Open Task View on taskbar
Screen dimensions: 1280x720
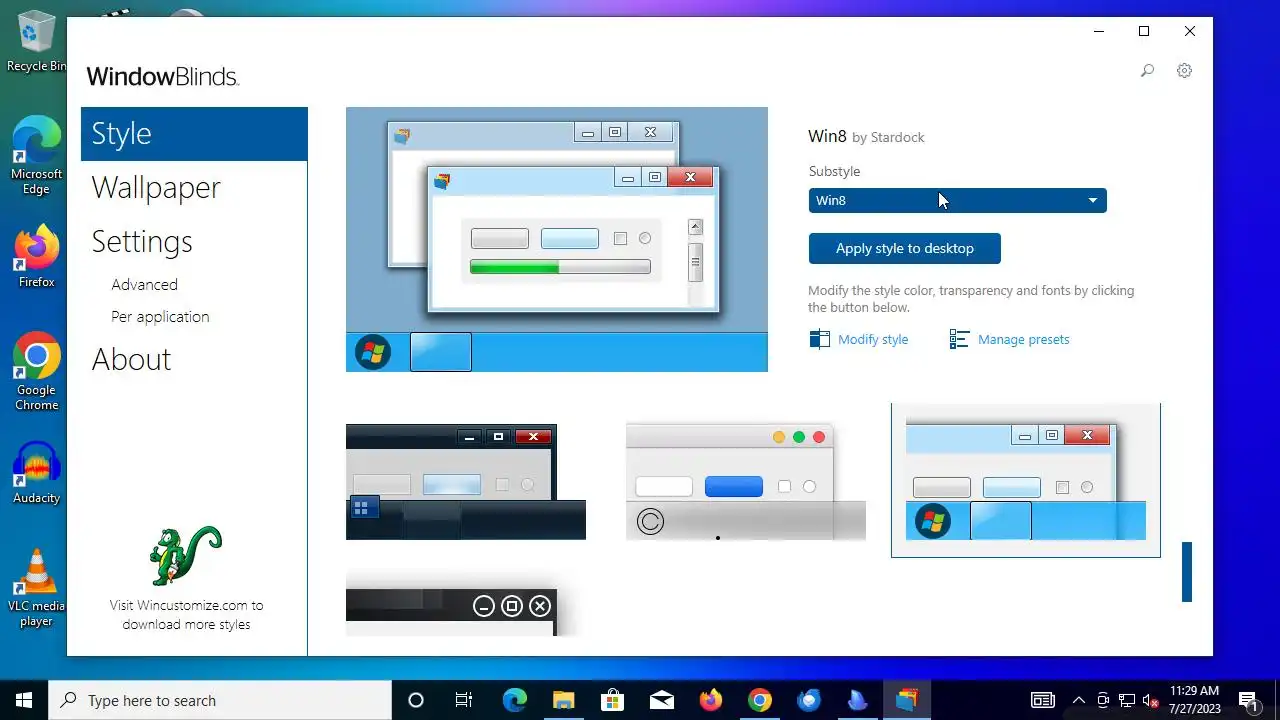click(x=464, y=700)
